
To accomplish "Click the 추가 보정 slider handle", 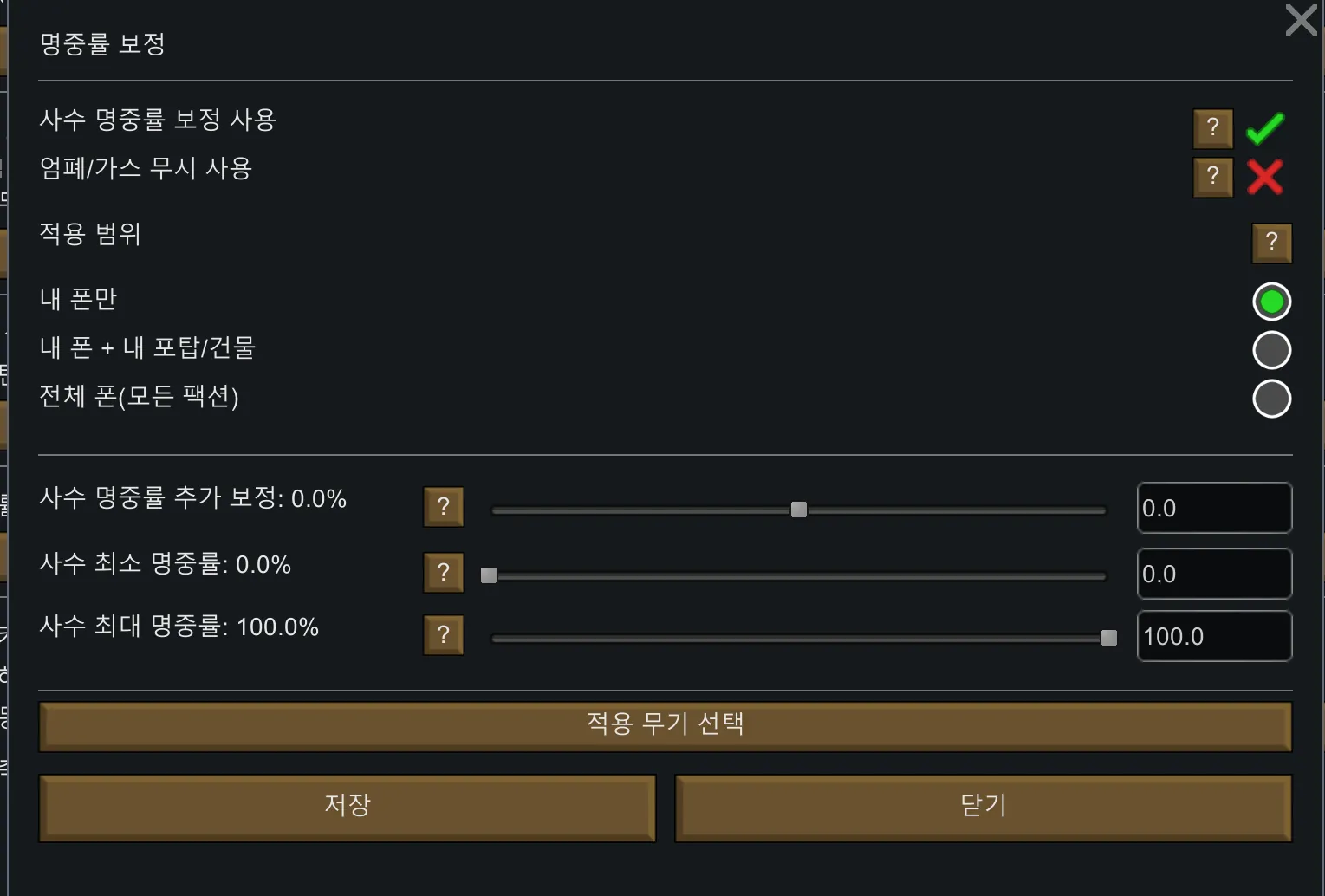I will pos(799,510).
